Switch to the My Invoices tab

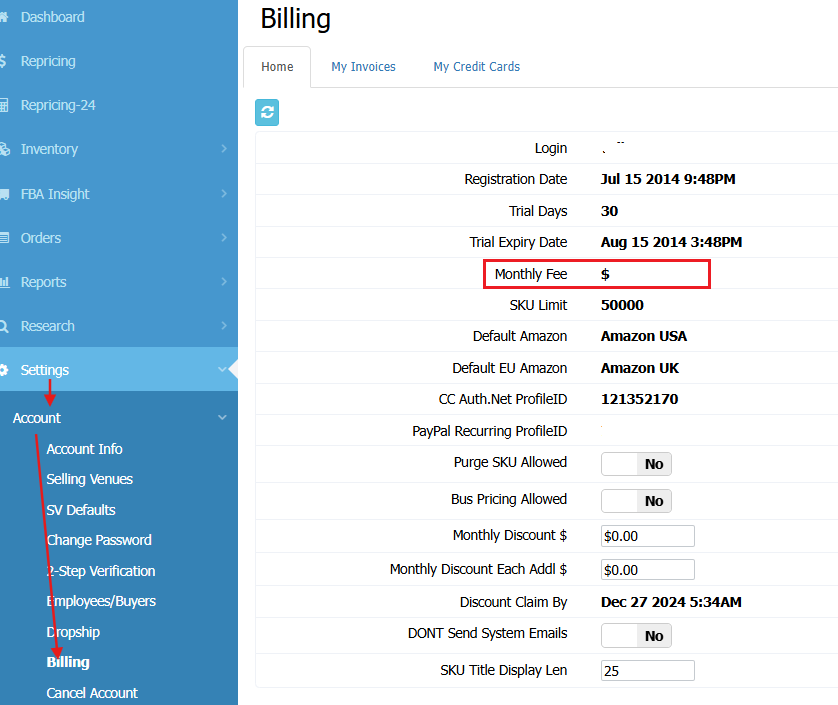[363, 67]
